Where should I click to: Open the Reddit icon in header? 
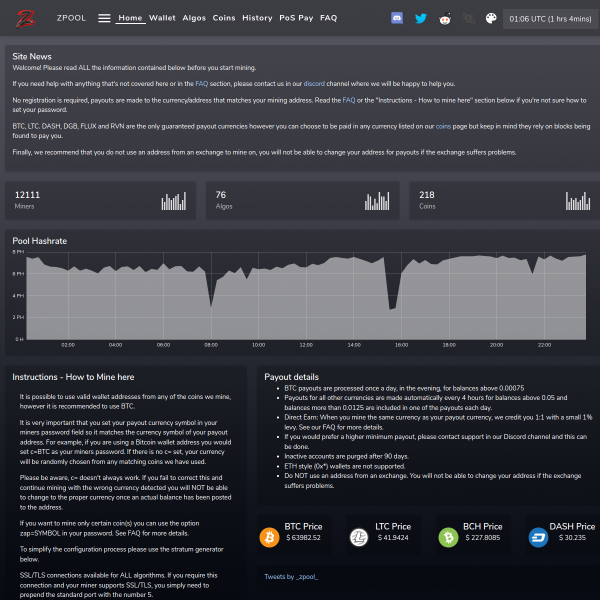pyautogui.click(x=445, y=19)
